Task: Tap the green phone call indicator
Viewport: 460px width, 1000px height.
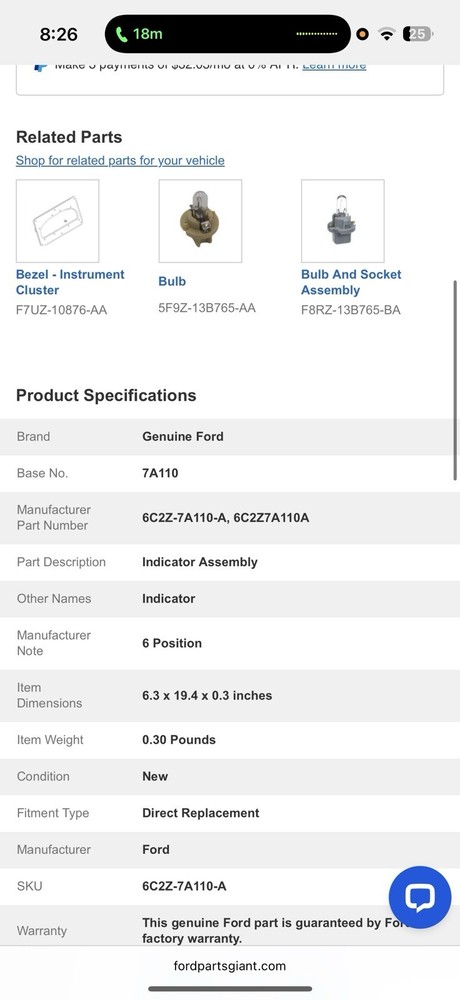Action: (140, 34)
